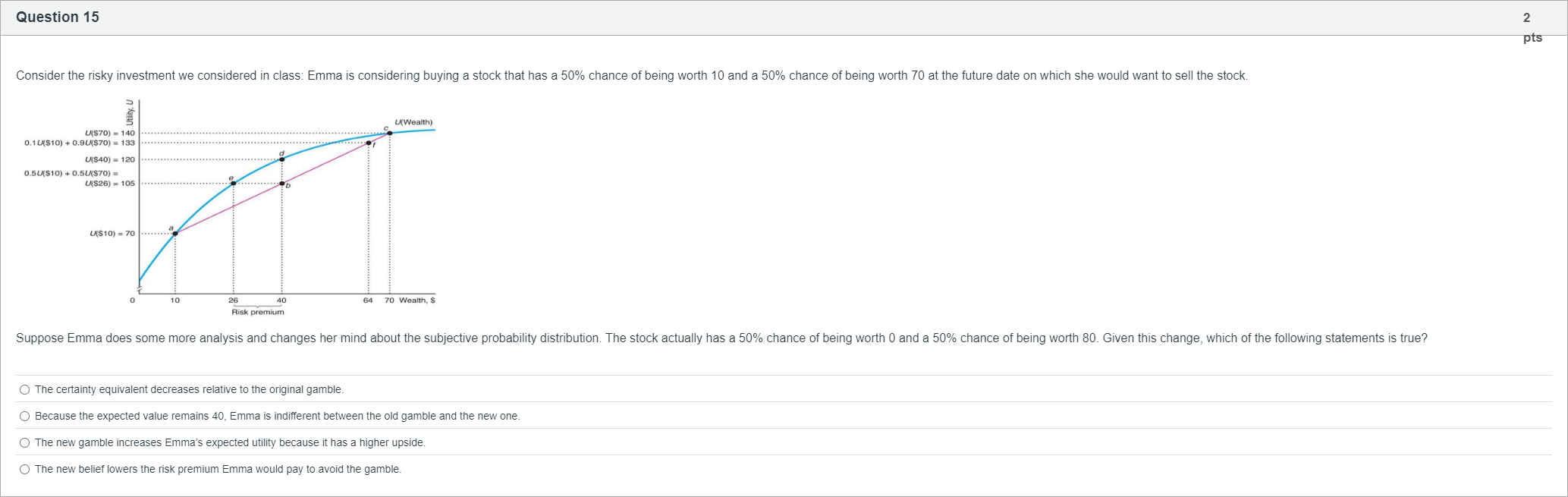1568x497 pixels.
Task: Click the 'U($40) = 120' axis label
Action: click(110, 159)
